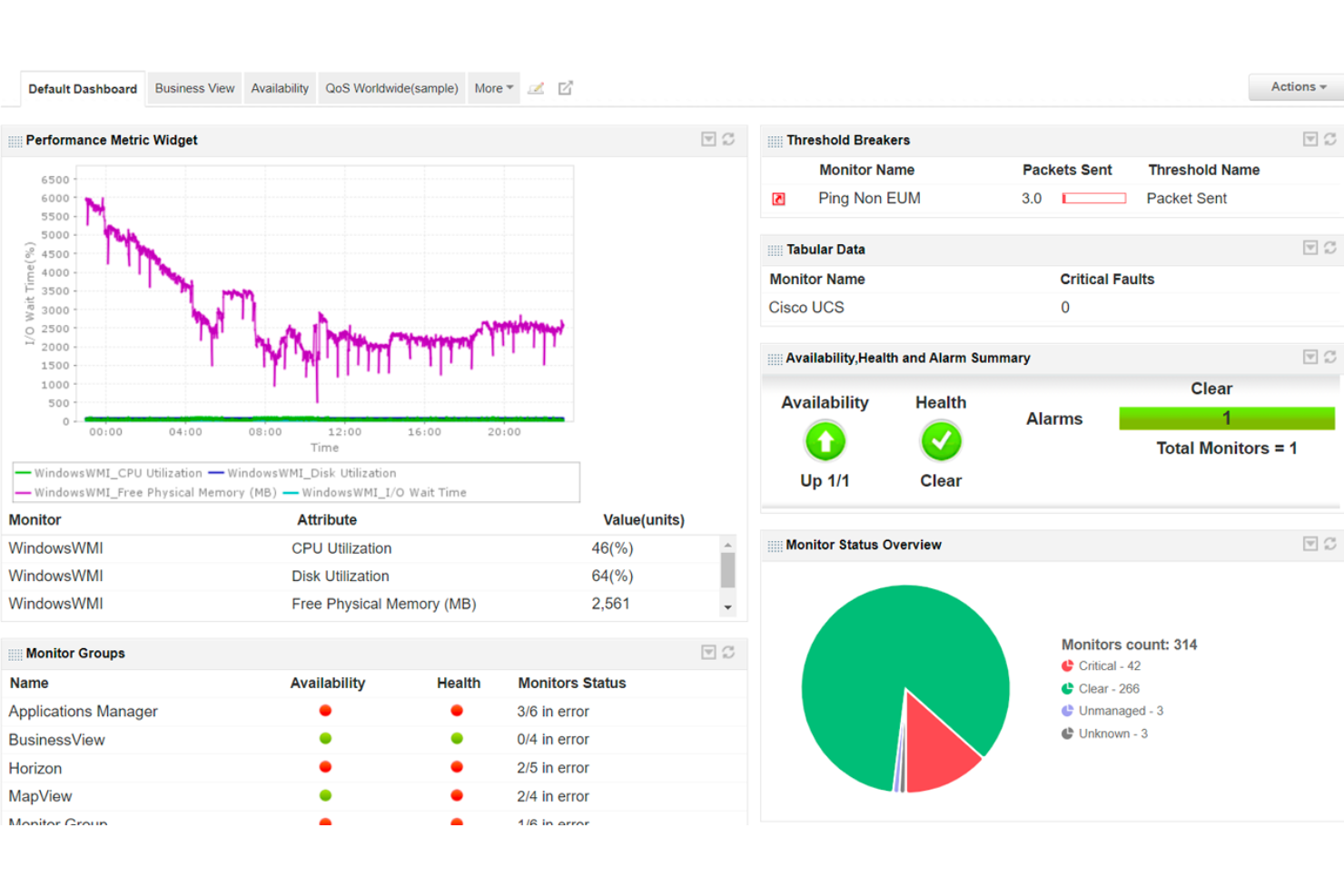This screenshot has width=1344, height=896.
Task: Click the green Availability up-arrow icon
Action: tap(825, 442)
